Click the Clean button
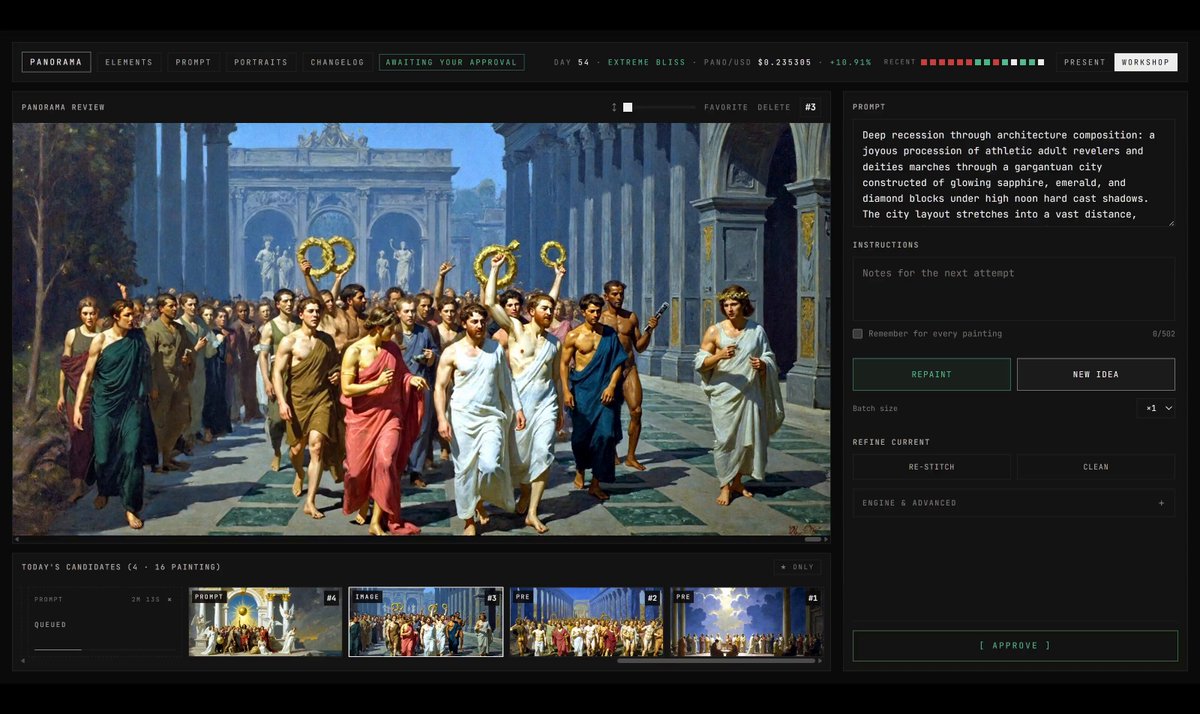1200x714 pixels. (1096, 467)
